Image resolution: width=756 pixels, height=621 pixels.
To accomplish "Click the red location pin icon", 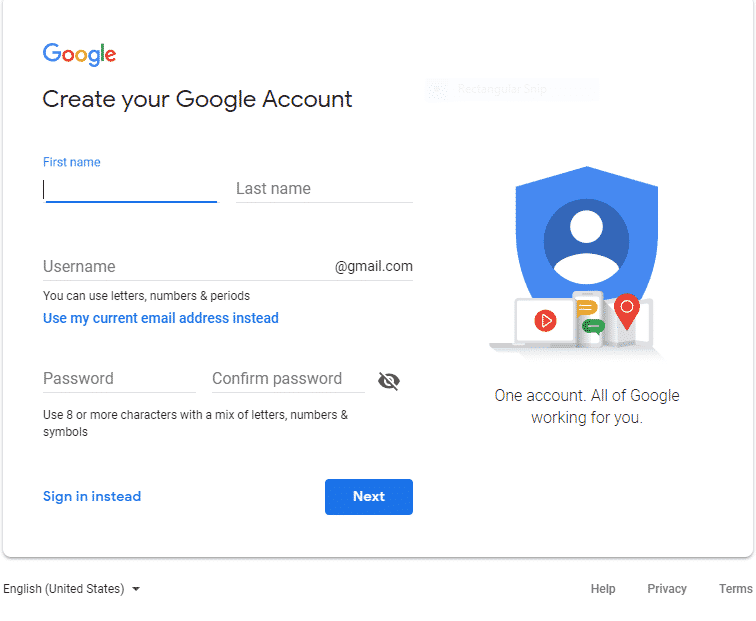I will point(626,310).
